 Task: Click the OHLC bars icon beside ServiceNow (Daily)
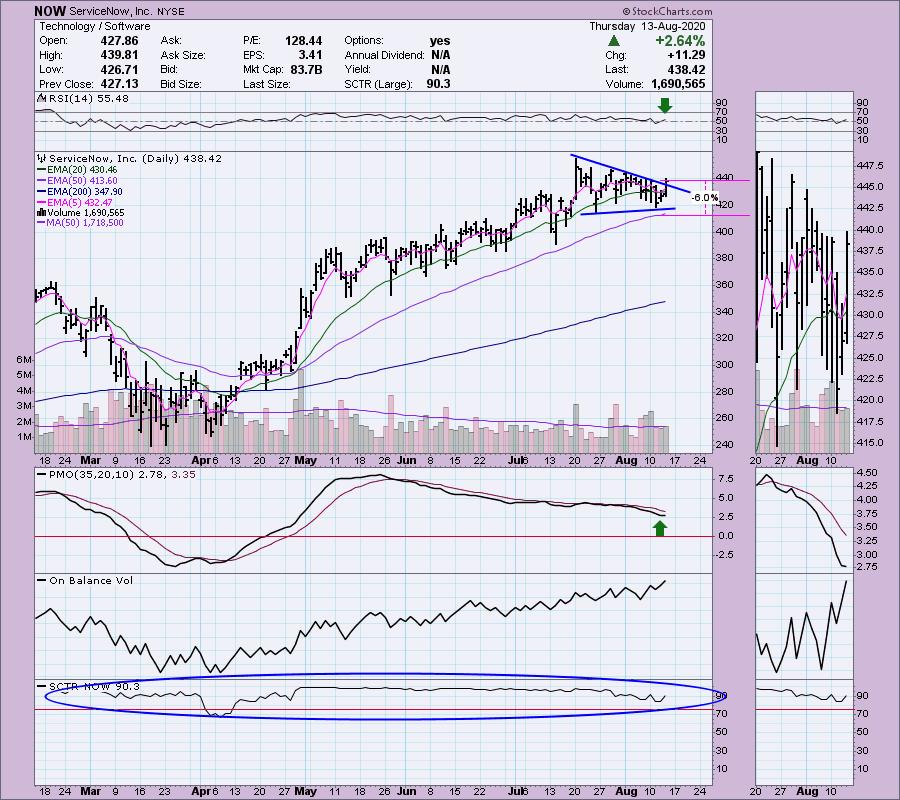[42, 158]
